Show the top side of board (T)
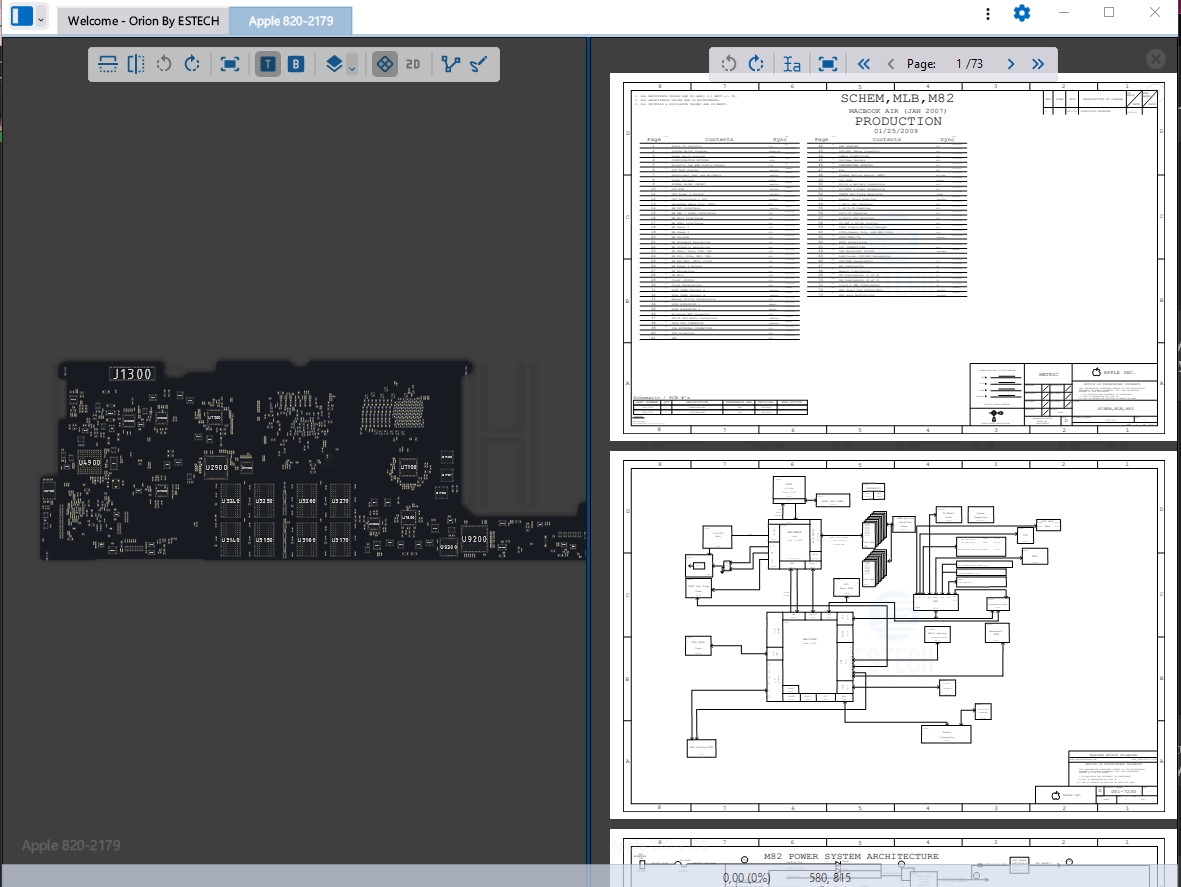This screenshot has height=887, width=1181. (x=267, y=64)
